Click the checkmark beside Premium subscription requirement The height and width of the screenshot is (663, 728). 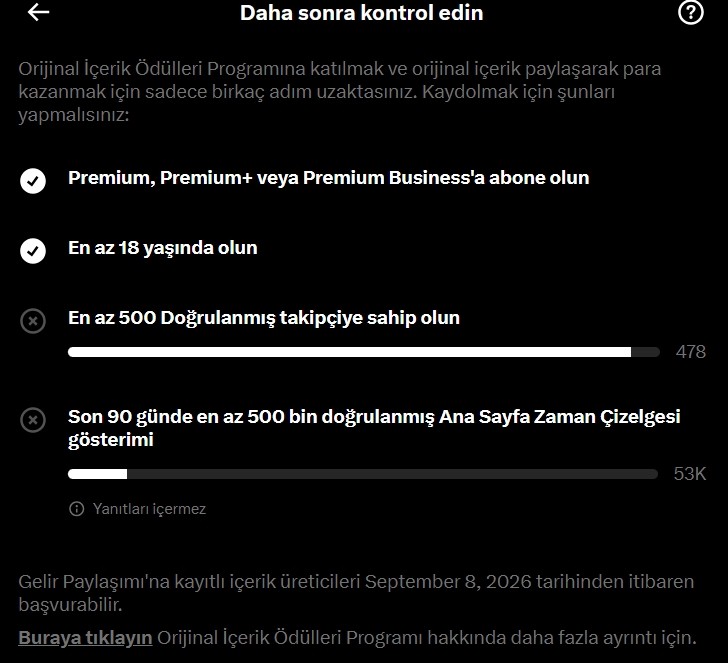click(33, 181)
